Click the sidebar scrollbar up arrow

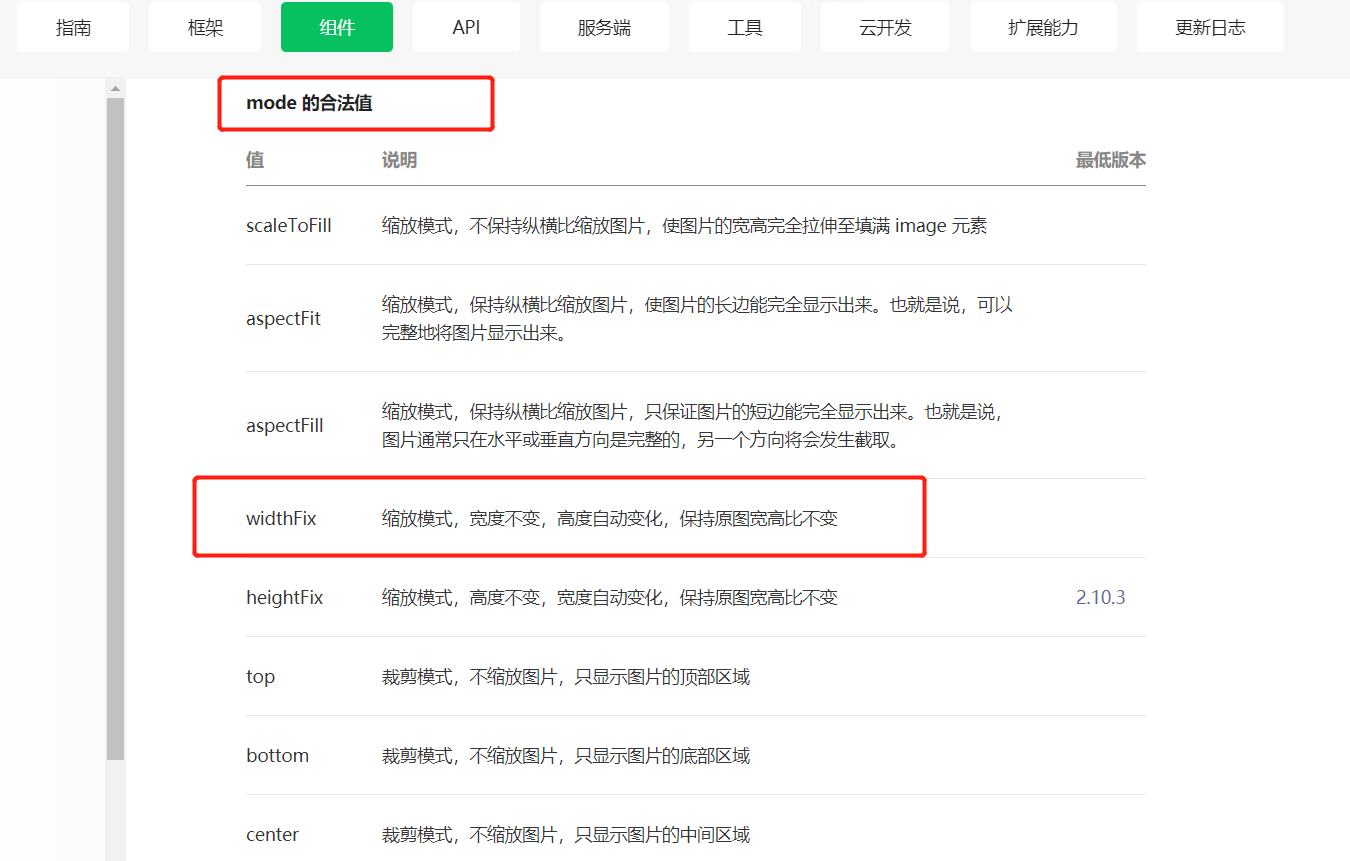115,89
